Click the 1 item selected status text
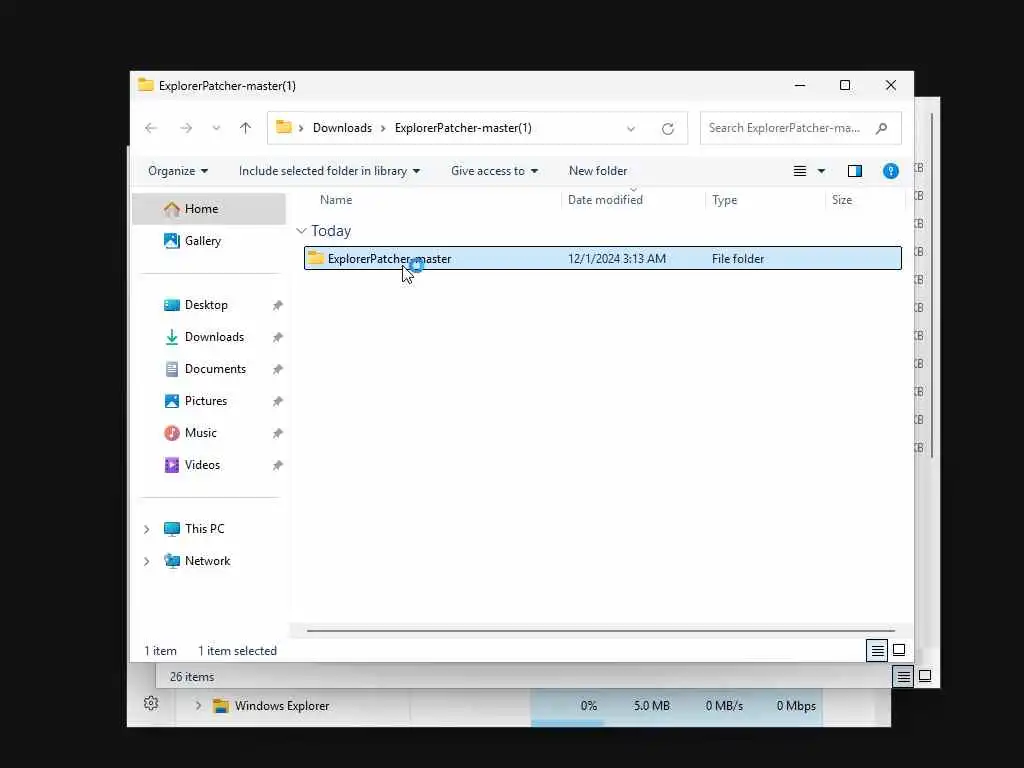 click(237, 651)
